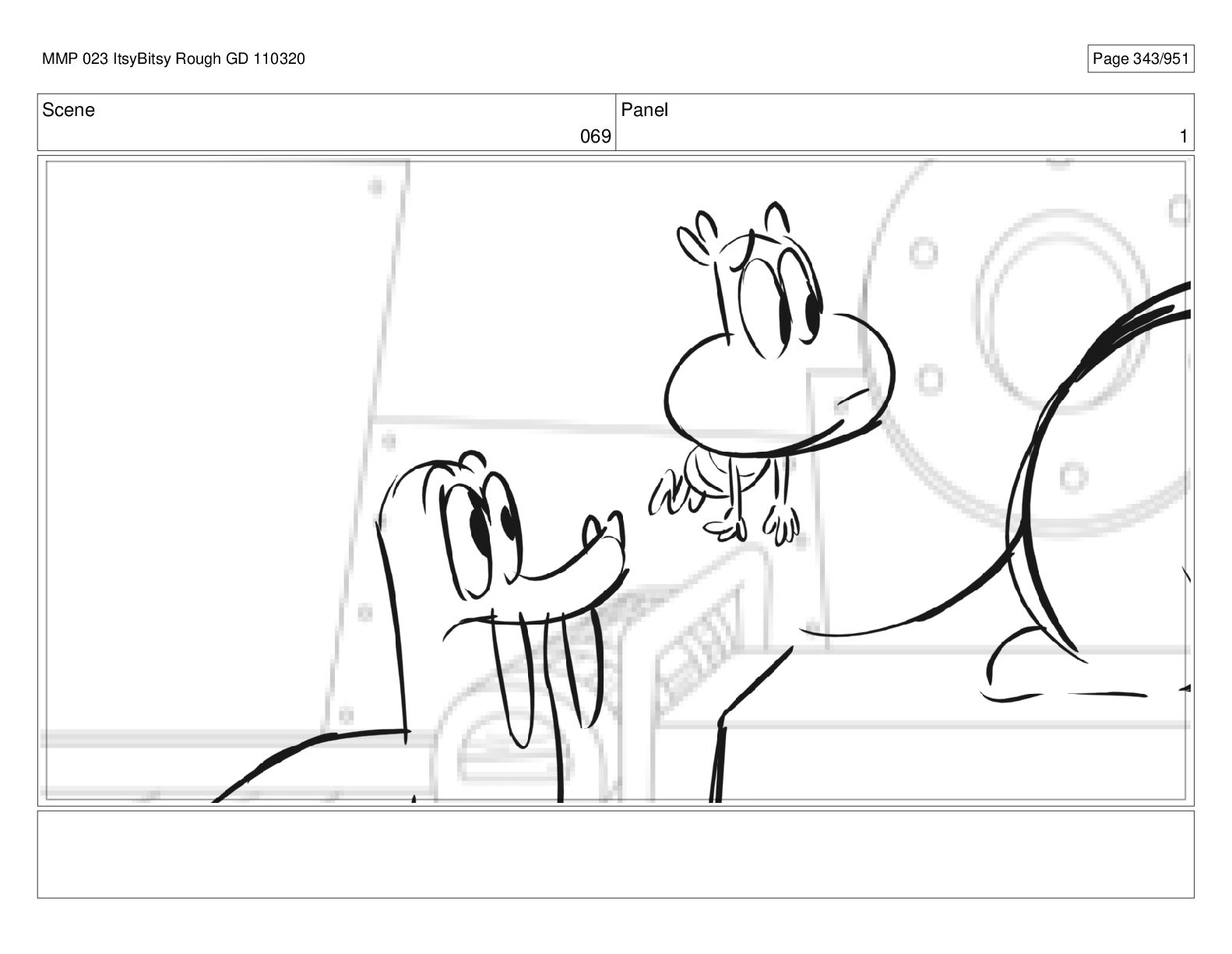Click the scene number '069'
This screenshot has height=954, width=1232.
595,137
